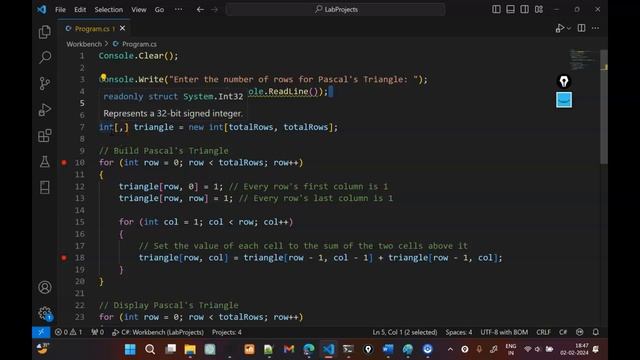Open the Manage gear settings
This screenshot has height=360, width=640.
point(44,313)
